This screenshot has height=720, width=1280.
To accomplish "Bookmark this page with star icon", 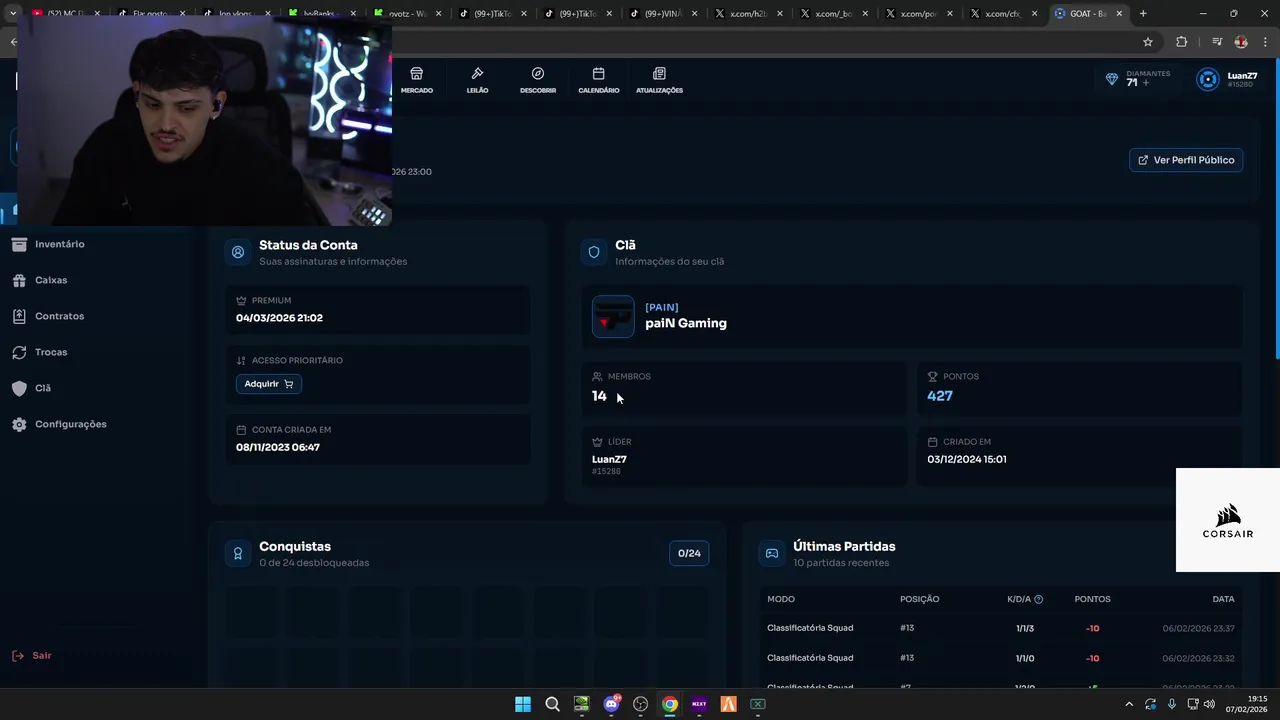I will [1148, 42].
